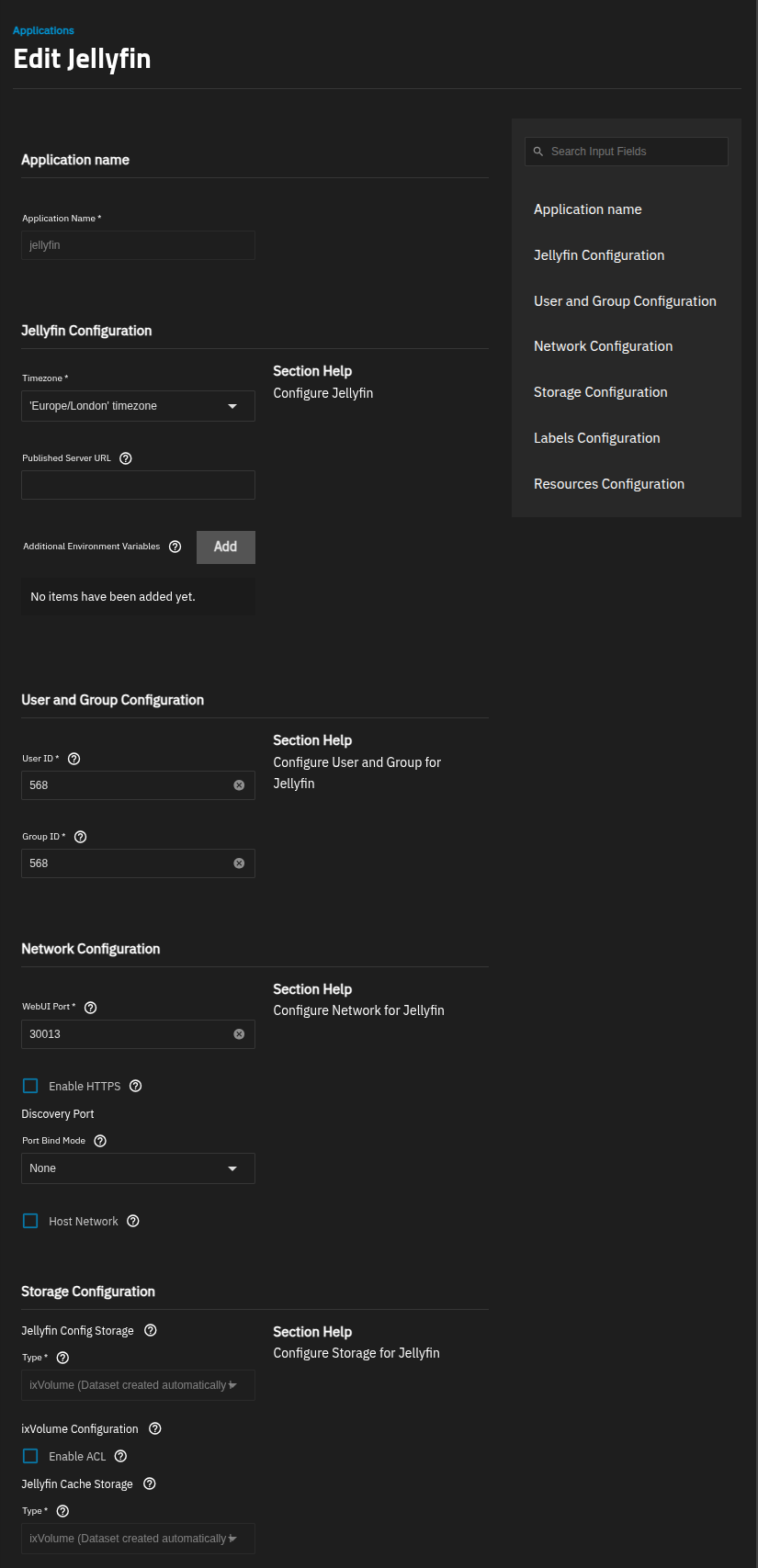Jump to Jellyfin Configuration section
Image resolution: width=758 pixels, height=1568 pixels.
[599, 255]
